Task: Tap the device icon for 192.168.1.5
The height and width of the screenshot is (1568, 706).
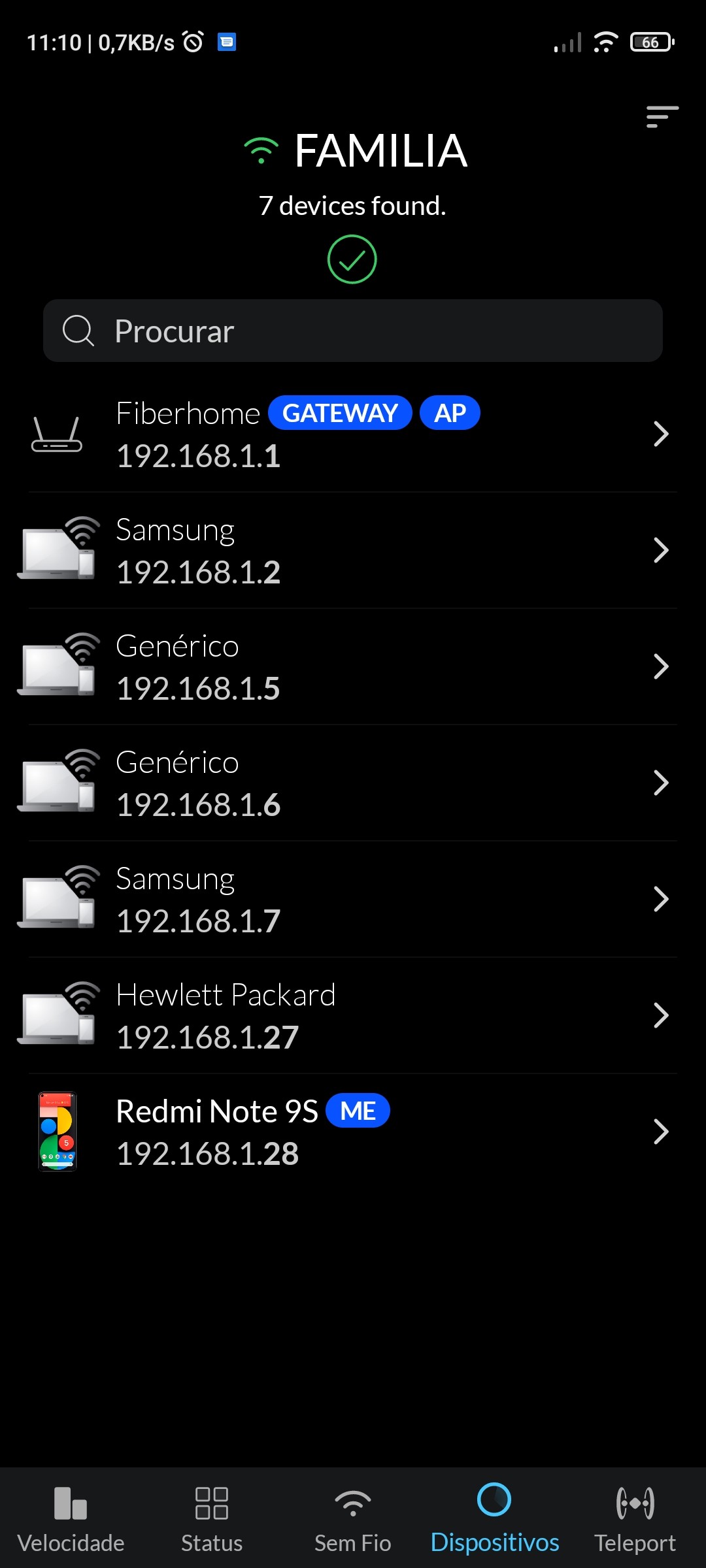Action: (58, 666)
